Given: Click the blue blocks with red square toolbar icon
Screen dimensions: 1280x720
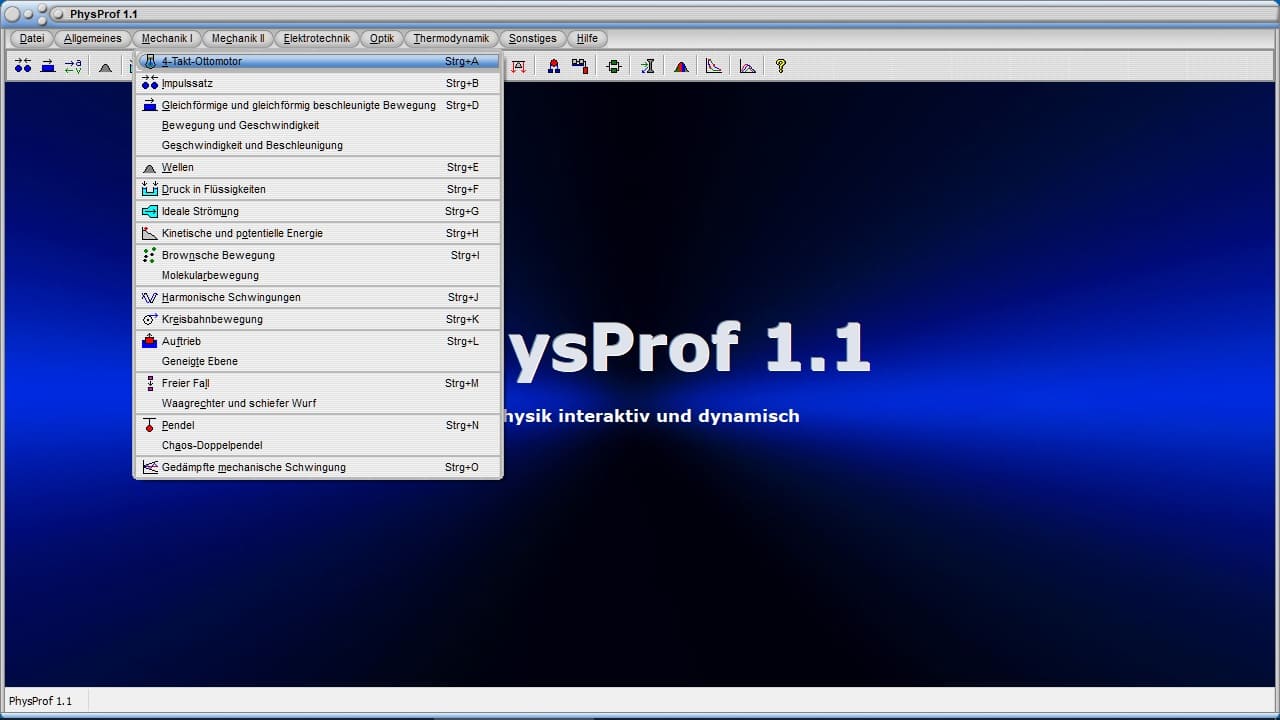Looking at the screenshot, I should tap(580, 66).
